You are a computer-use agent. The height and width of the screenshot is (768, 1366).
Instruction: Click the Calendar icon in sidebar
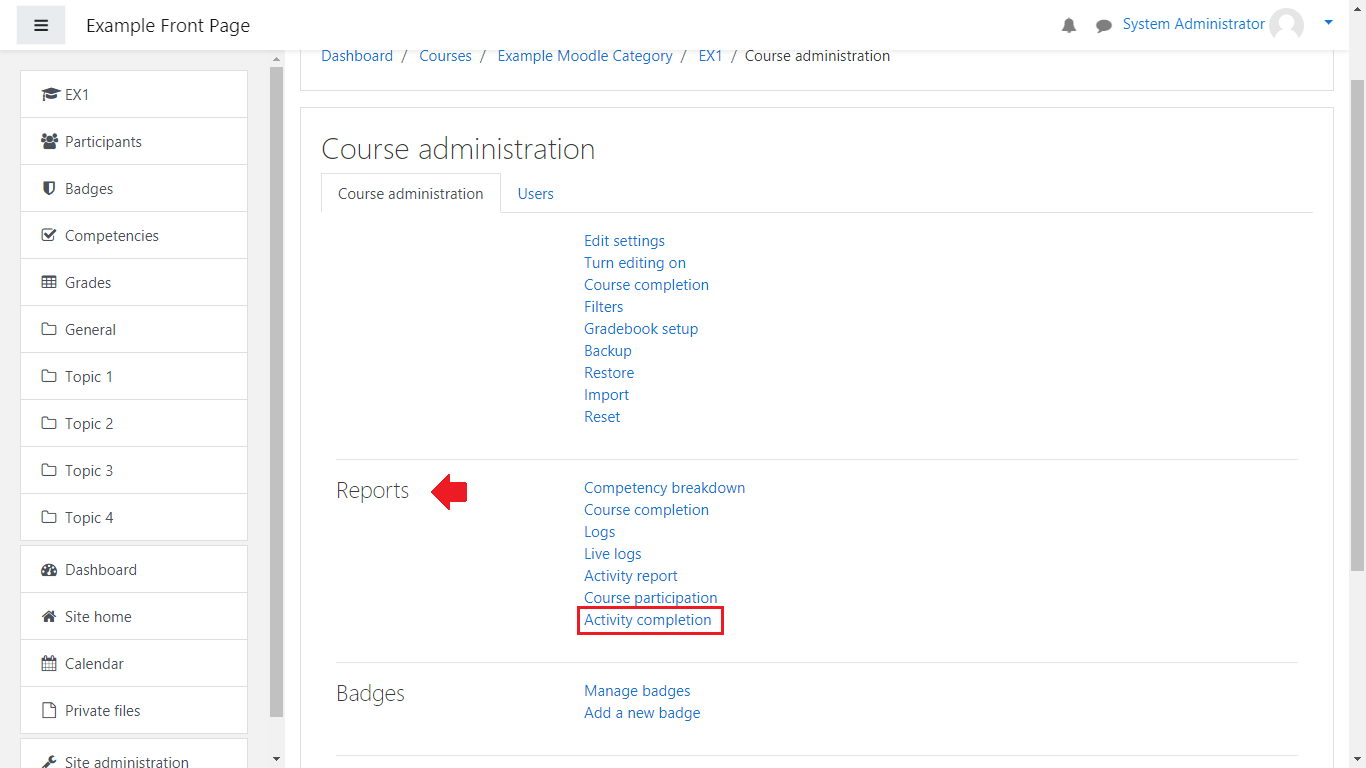49,664
